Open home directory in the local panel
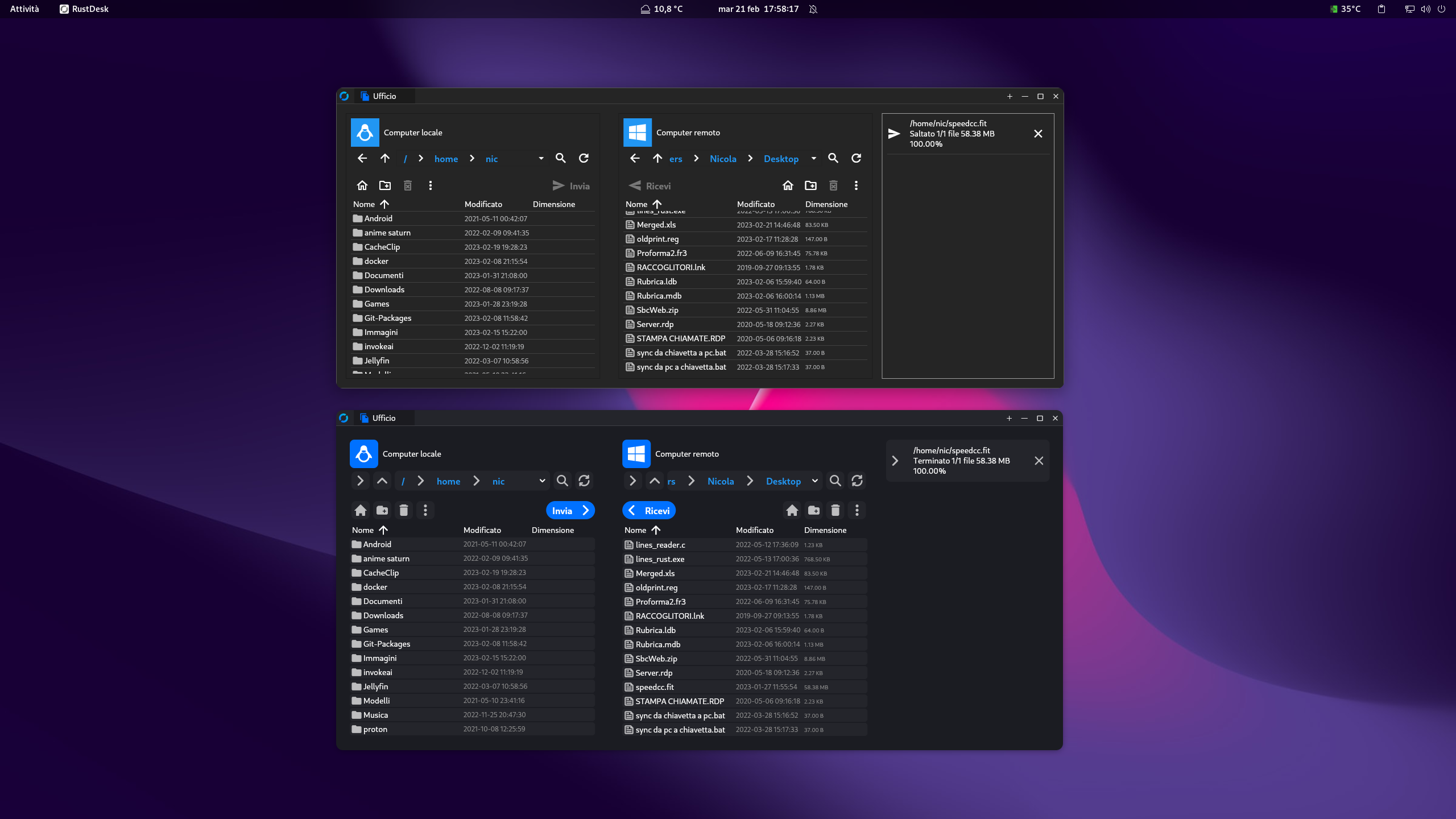 pyautogui.click(x=362, y=185)
